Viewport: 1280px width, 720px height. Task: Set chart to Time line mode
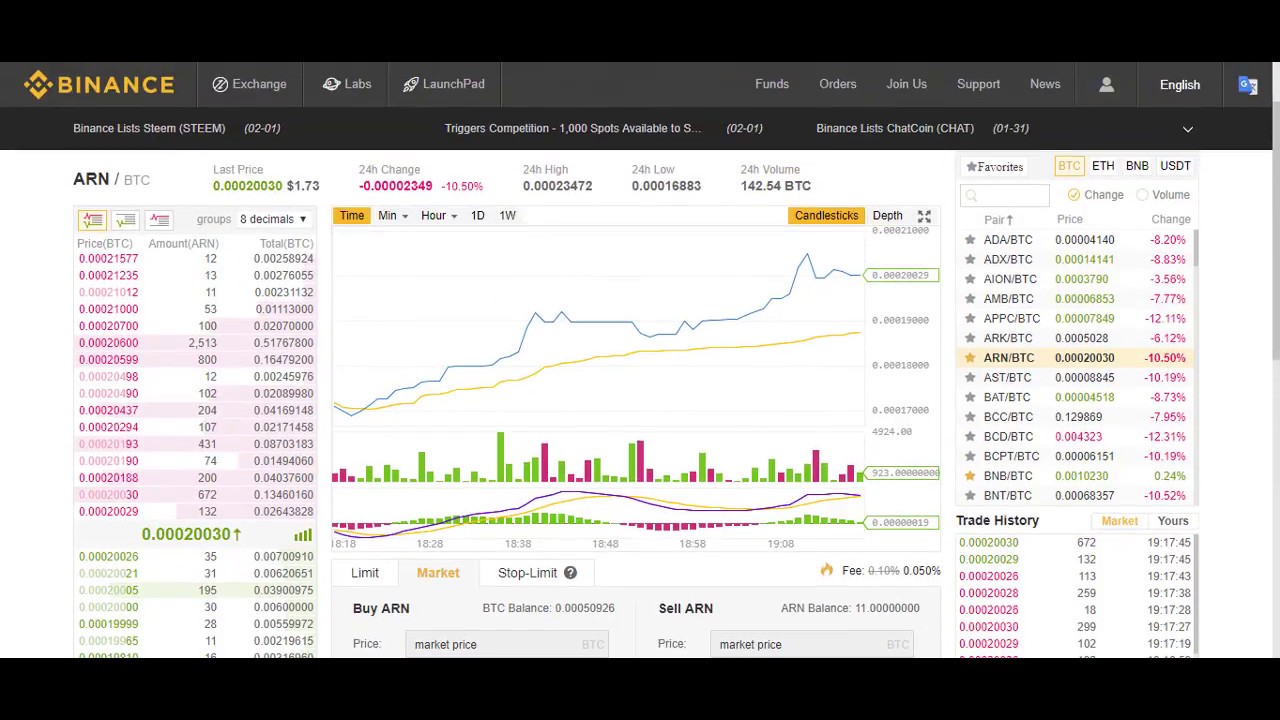point(351,216)
